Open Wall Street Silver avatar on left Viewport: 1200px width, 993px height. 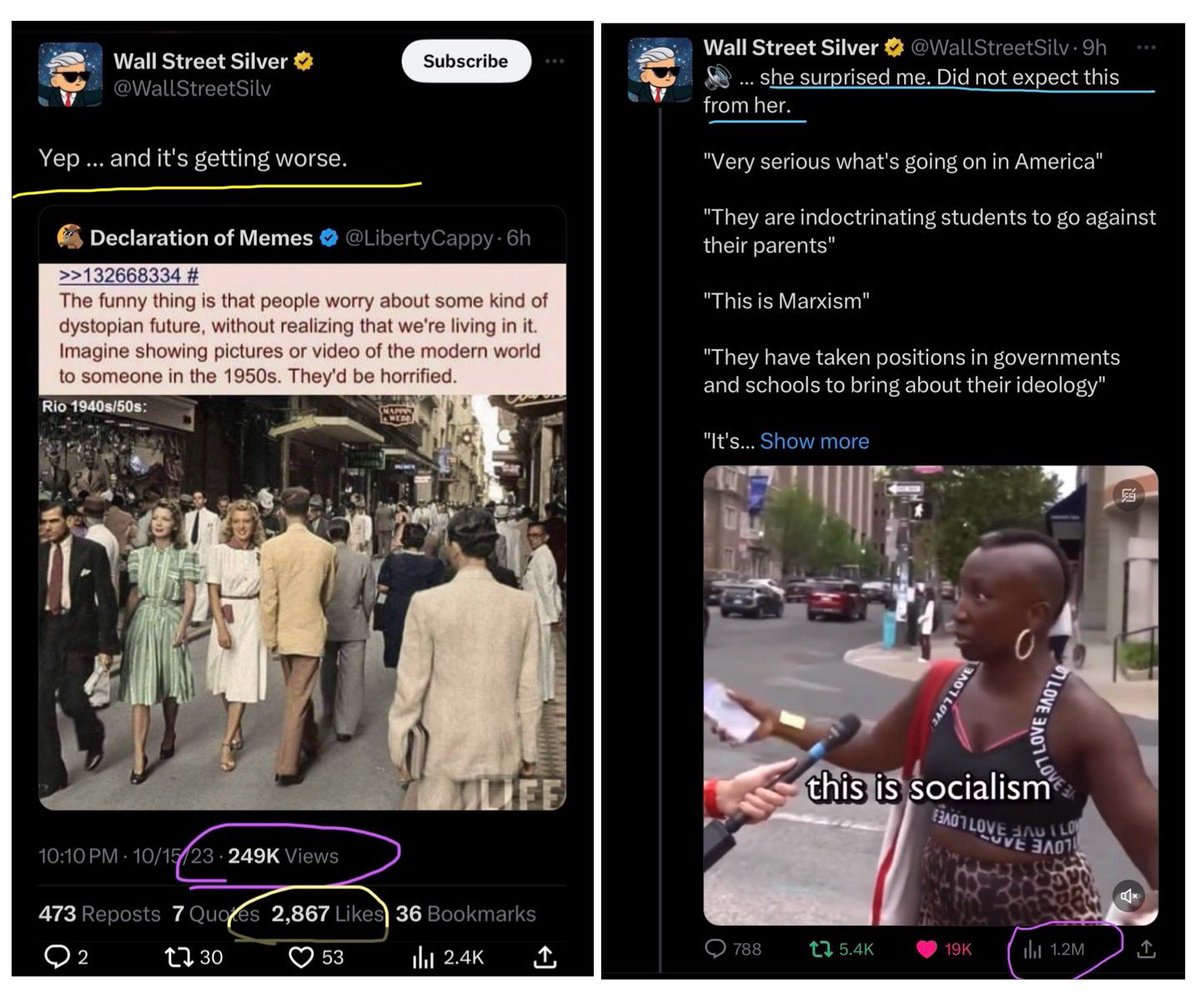tap(70, 74)
